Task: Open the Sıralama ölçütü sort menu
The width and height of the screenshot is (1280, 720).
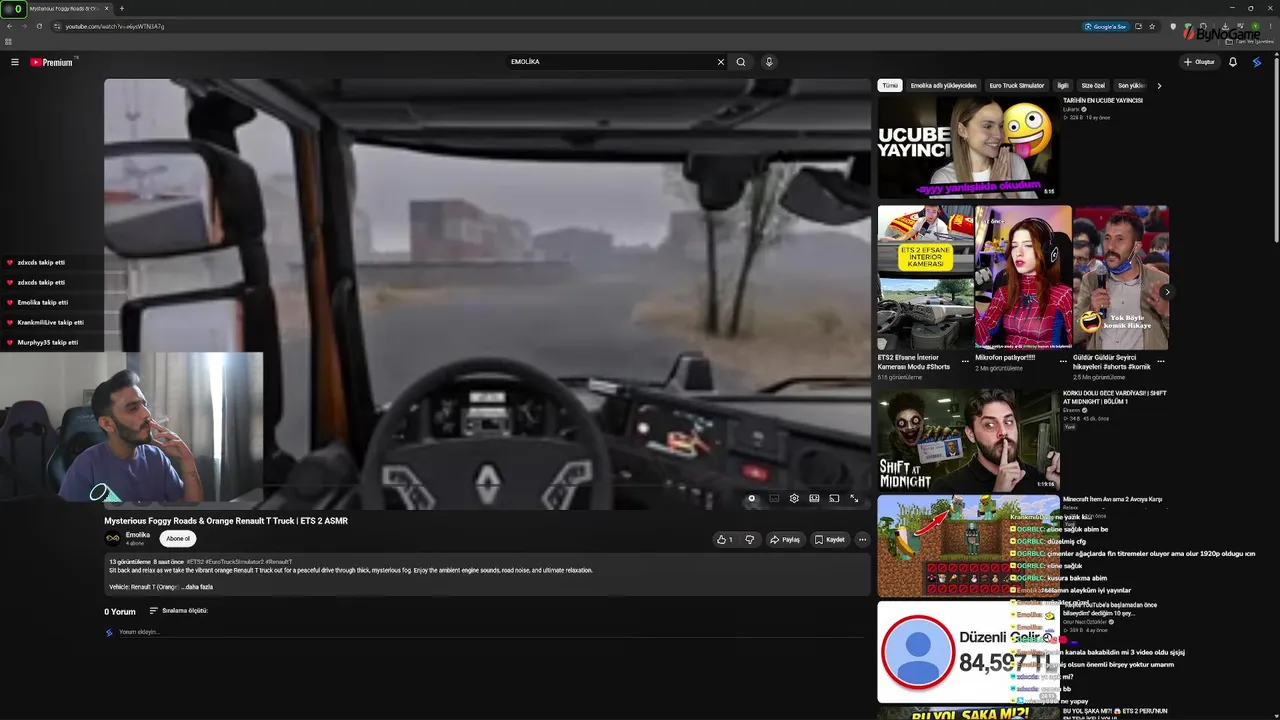Action: 179,611
